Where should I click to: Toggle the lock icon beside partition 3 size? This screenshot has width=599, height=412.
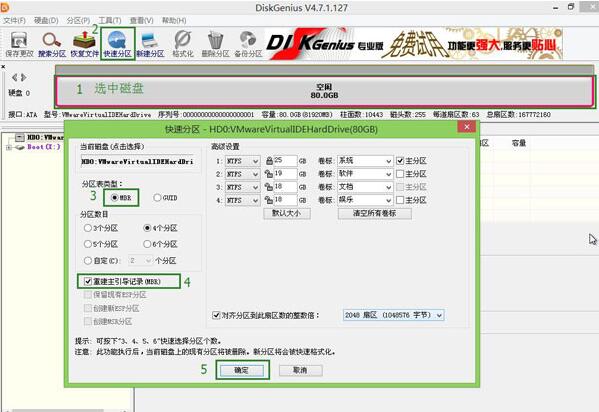[x=269, y=187]
